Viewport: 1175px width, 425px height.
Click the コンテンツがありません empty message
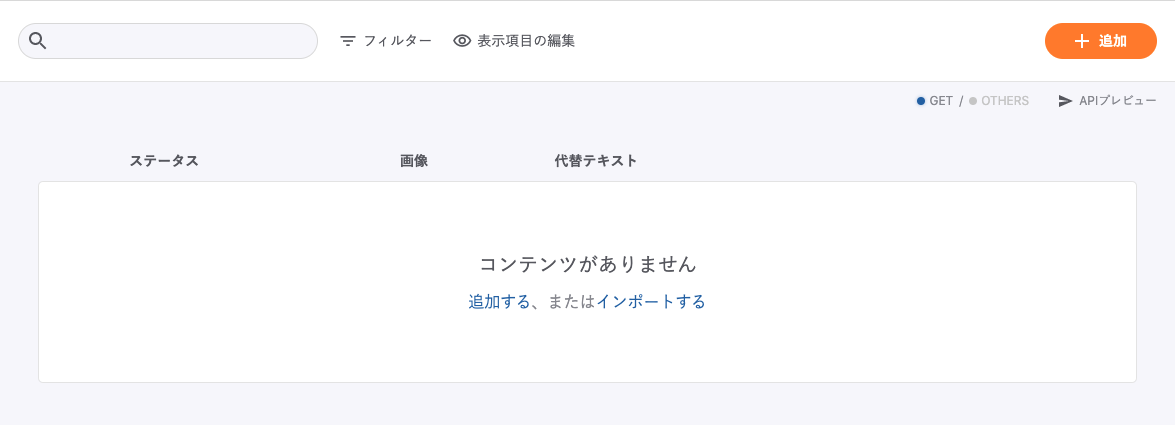[x=588, y=264]
